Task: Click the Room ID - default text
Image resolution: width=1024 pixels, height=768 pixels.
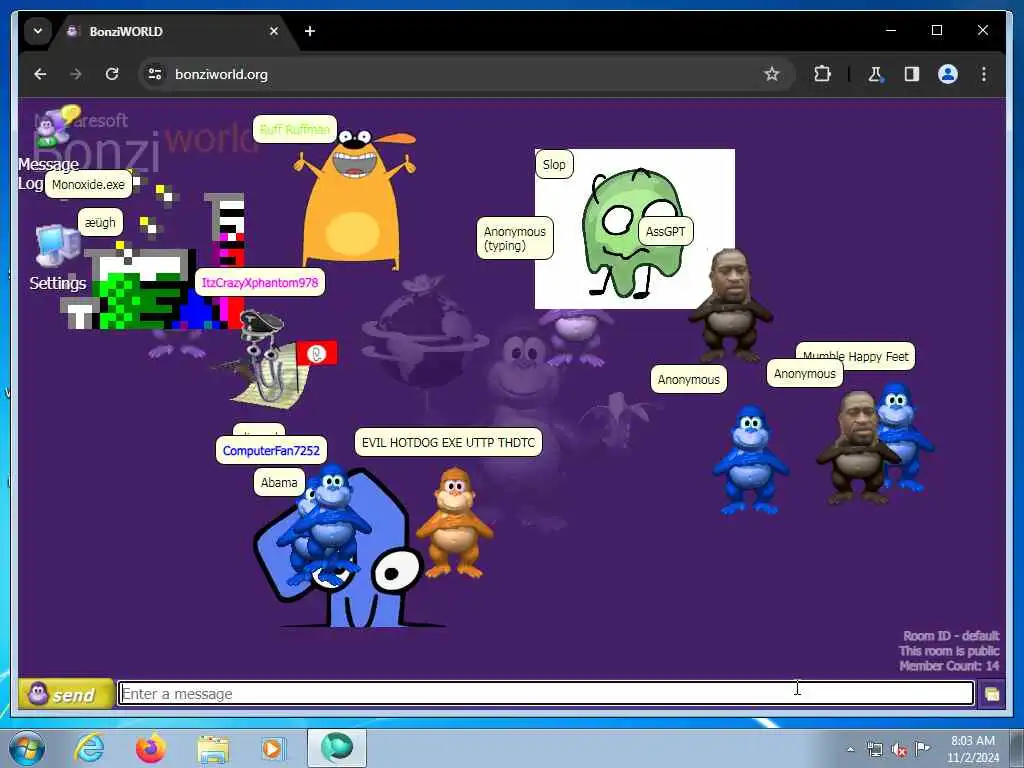Action: tap(951, 635)
